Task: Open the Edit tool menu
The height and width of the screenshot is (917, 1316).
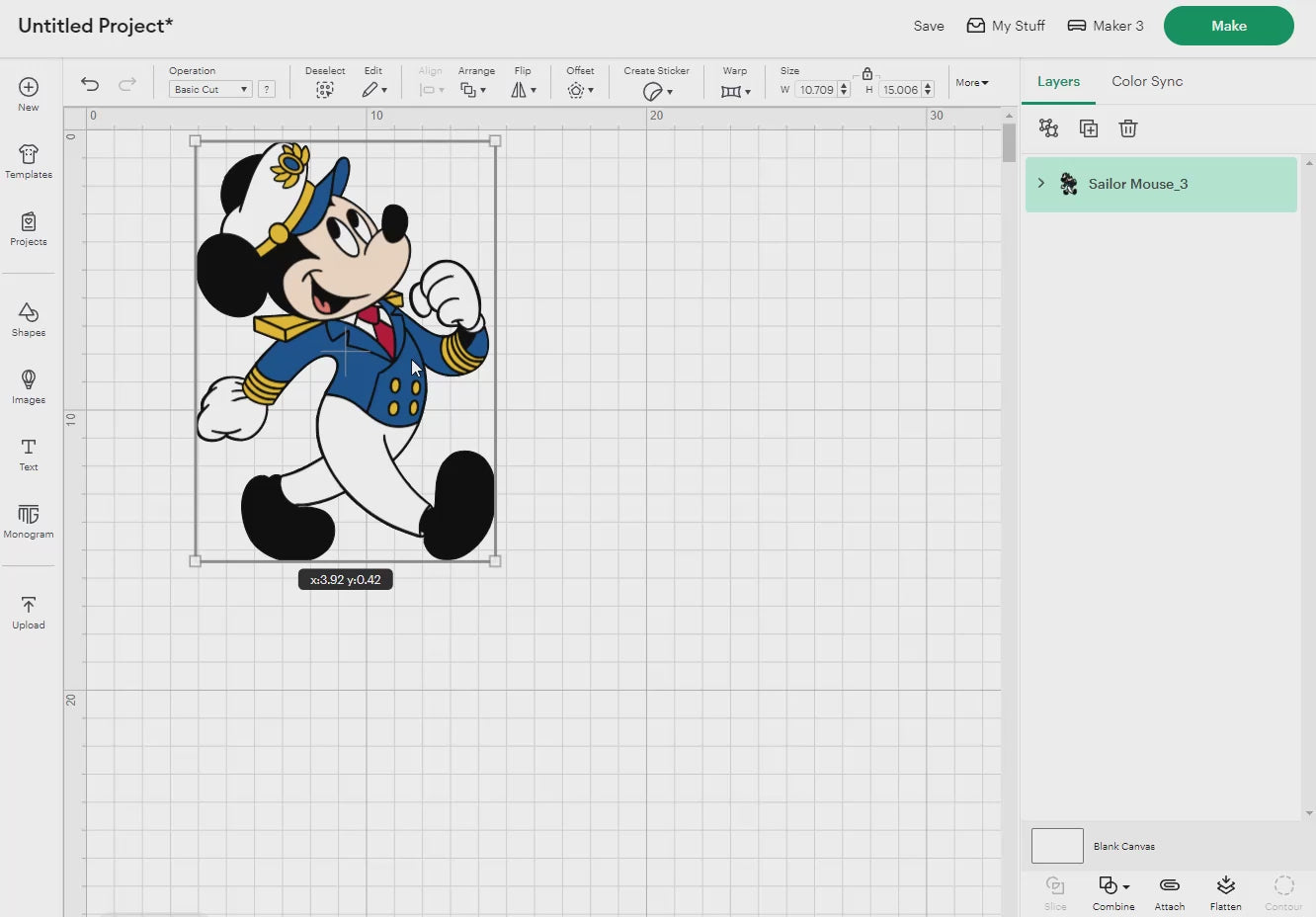Action: [373, 90]
